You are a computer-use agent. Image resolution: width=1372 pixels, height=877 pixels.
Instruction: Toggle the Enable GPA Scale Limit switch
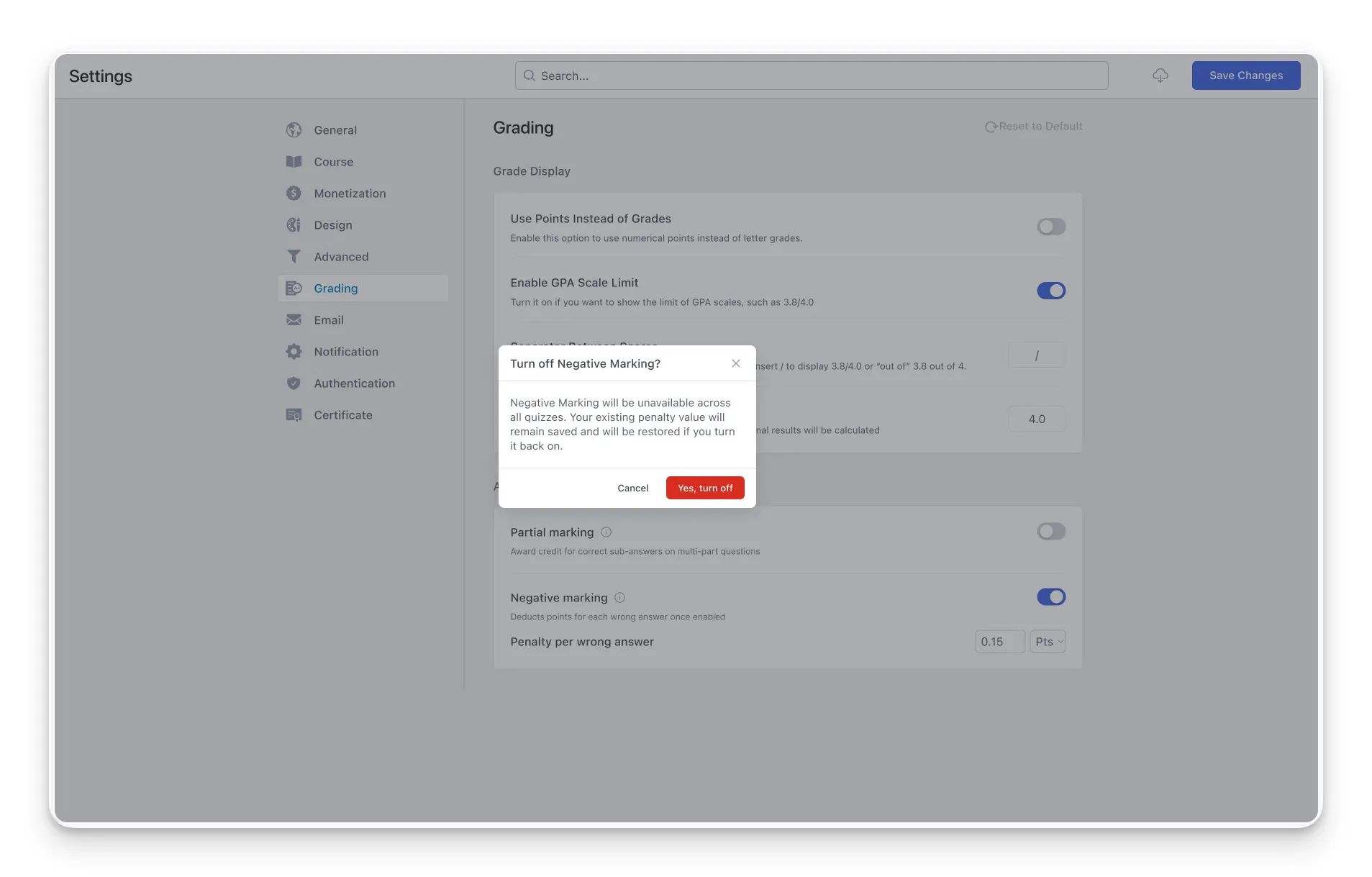1051,291
